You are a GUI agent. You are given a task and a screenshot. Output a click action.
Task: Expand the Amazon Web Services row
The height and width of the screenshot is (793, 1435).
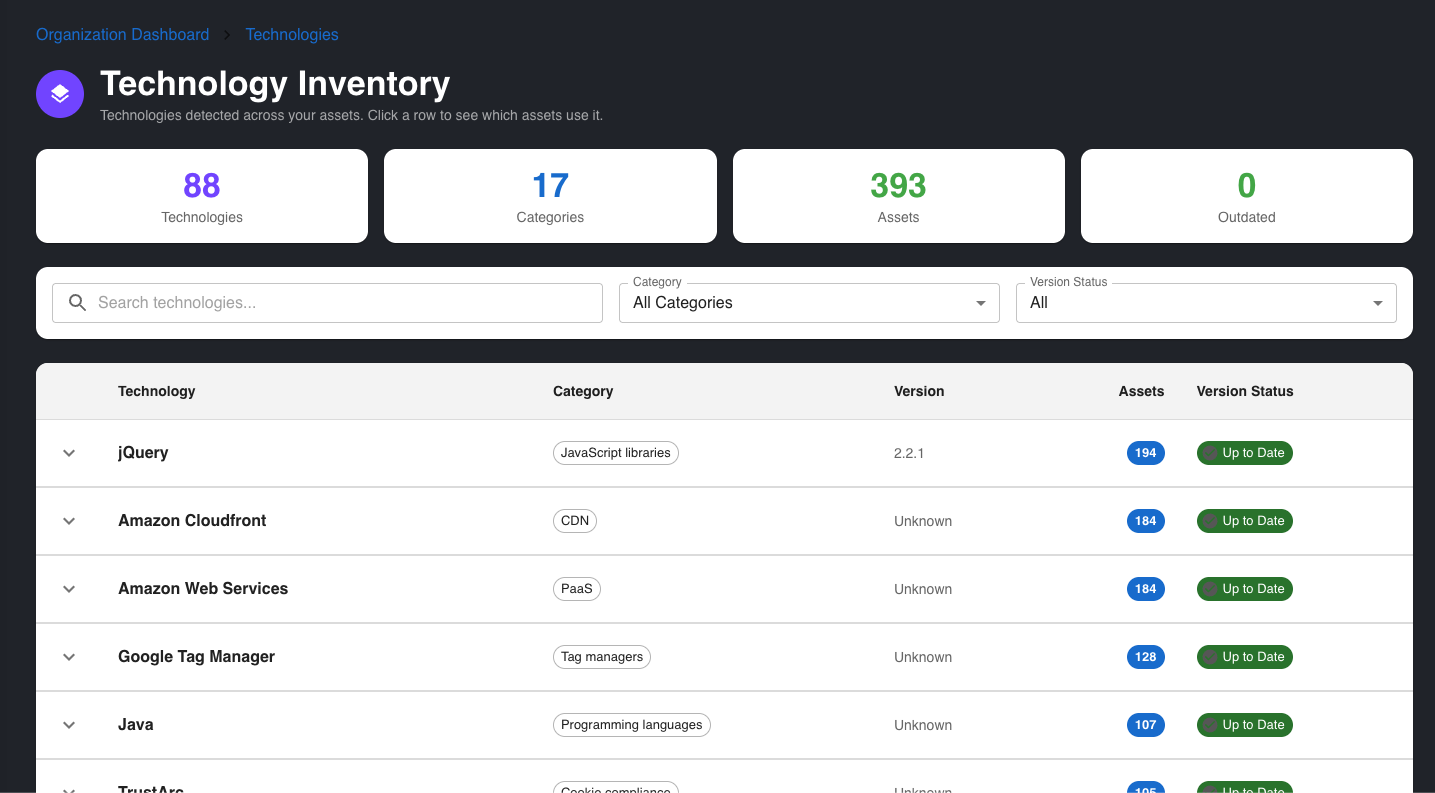(x=69, y=589)
